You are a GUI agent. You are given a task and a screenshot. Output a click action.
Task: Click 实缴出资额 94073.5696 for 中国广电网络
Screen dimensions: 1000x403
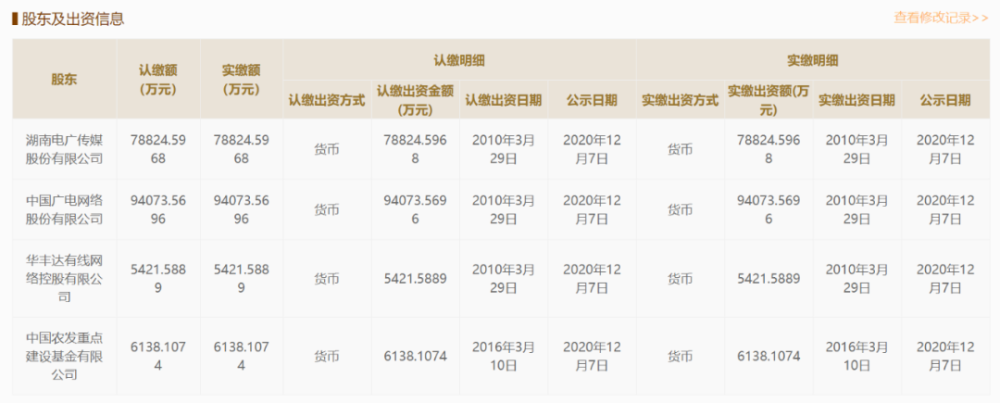point(768,209)
